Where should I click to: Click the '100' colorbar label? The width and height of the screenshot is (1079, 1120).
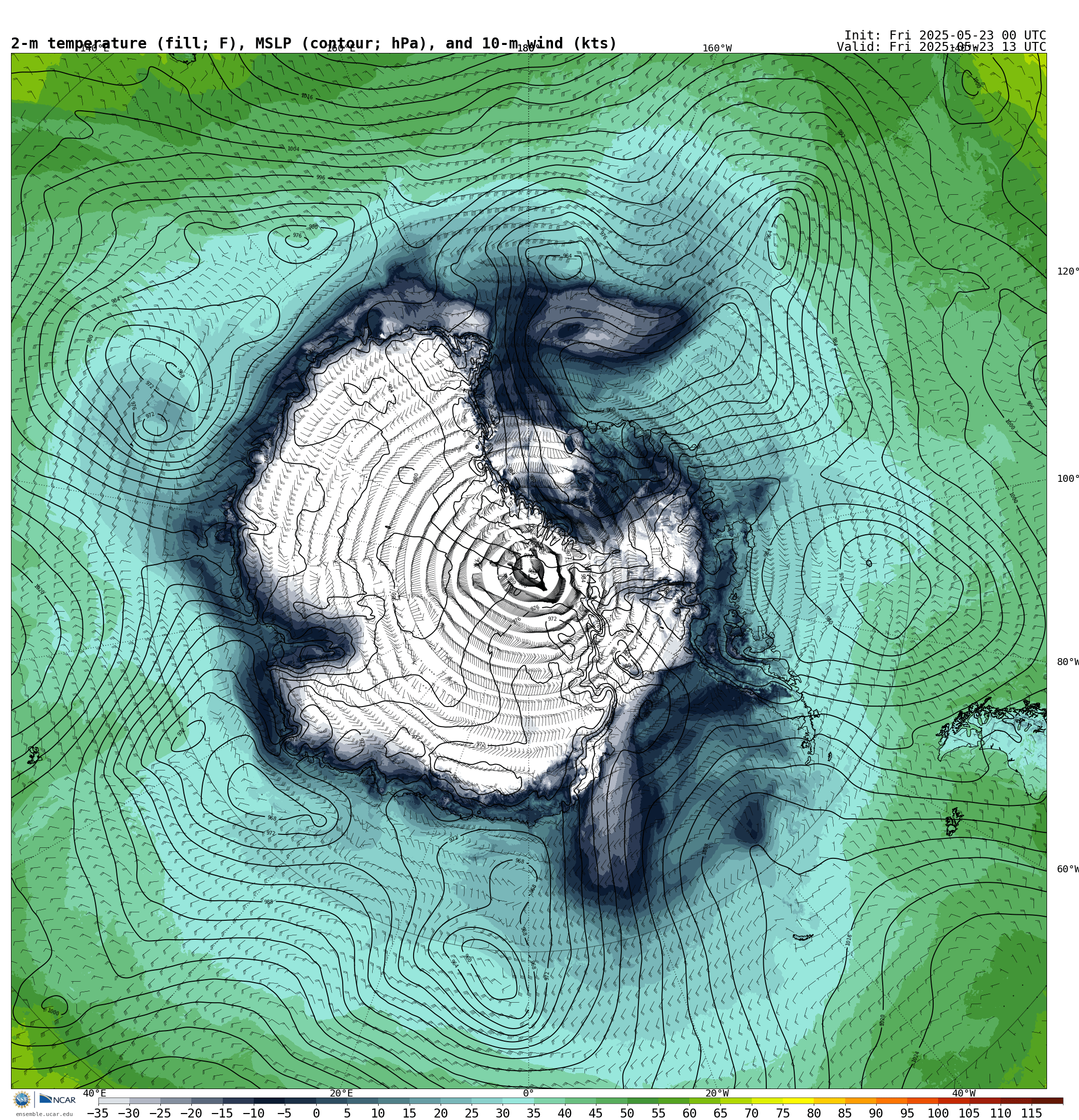point(938,1113)
